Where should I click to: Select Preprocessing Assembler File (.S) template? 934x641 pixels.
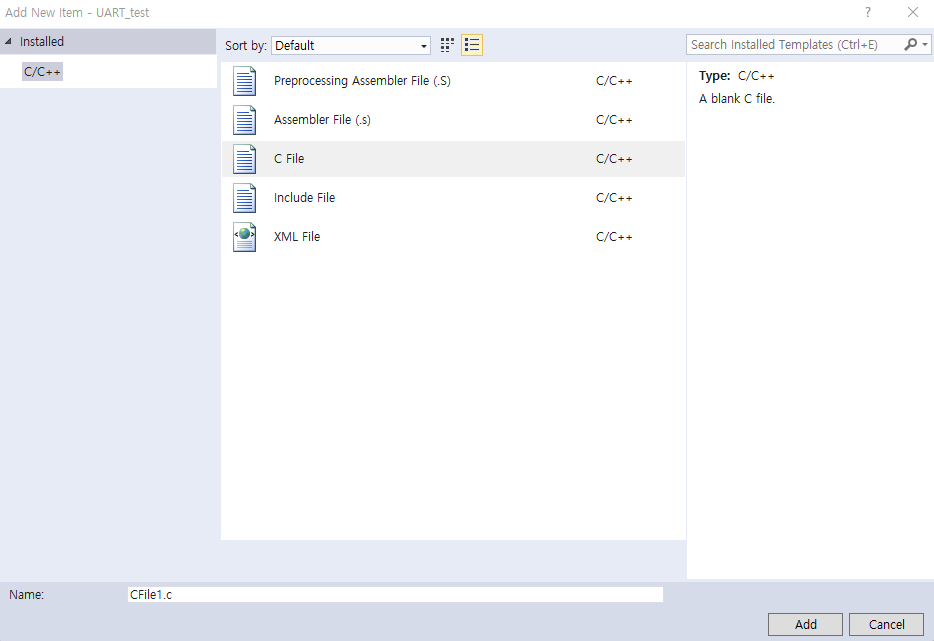(x=453, y=81)
